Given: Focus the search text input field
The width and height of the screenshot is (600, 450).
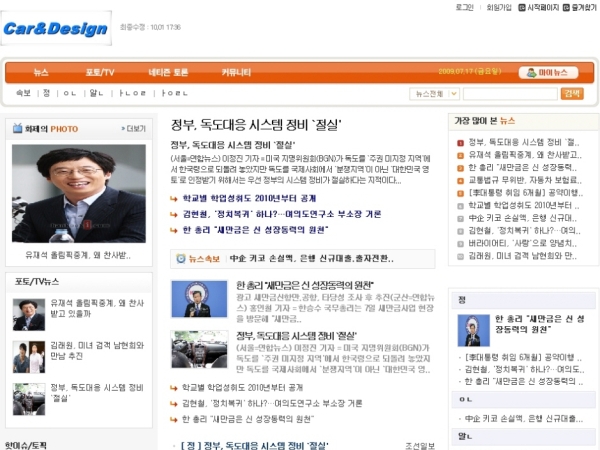Looking at the screenshot, I should [510, 94].
